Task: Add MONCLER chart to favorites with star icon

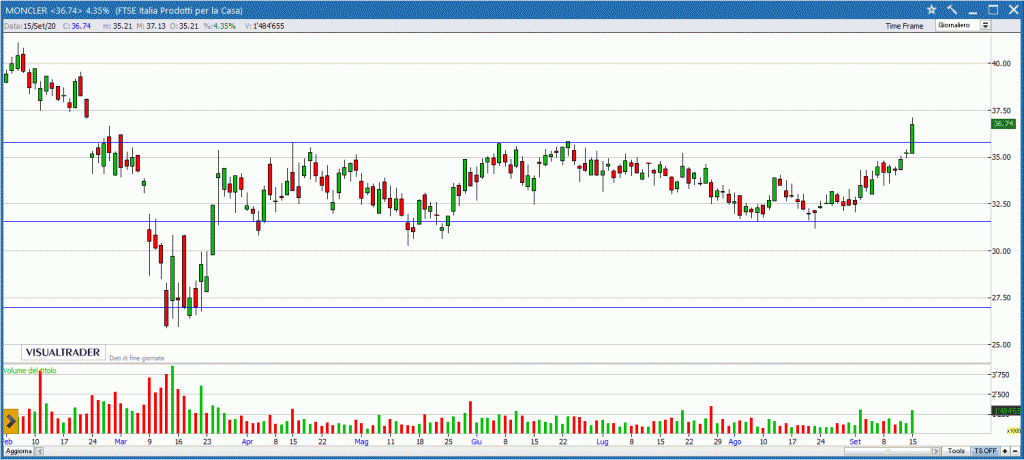Action: [x=932, y=9]
